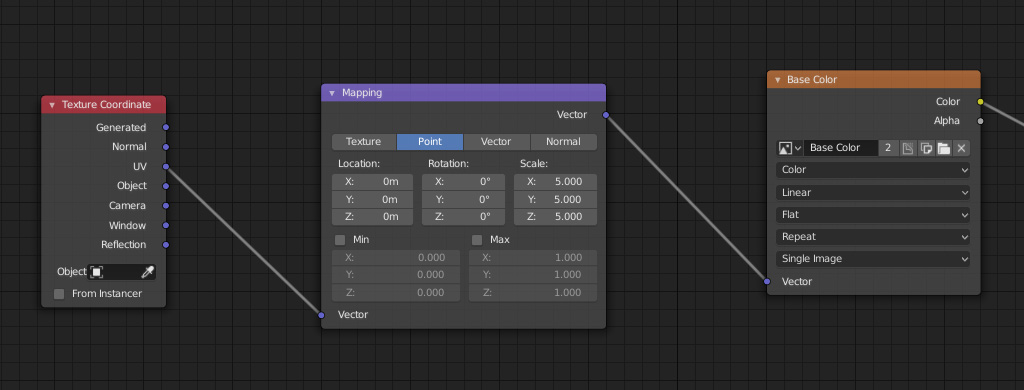Click the new image copy icon

point(925,148)
